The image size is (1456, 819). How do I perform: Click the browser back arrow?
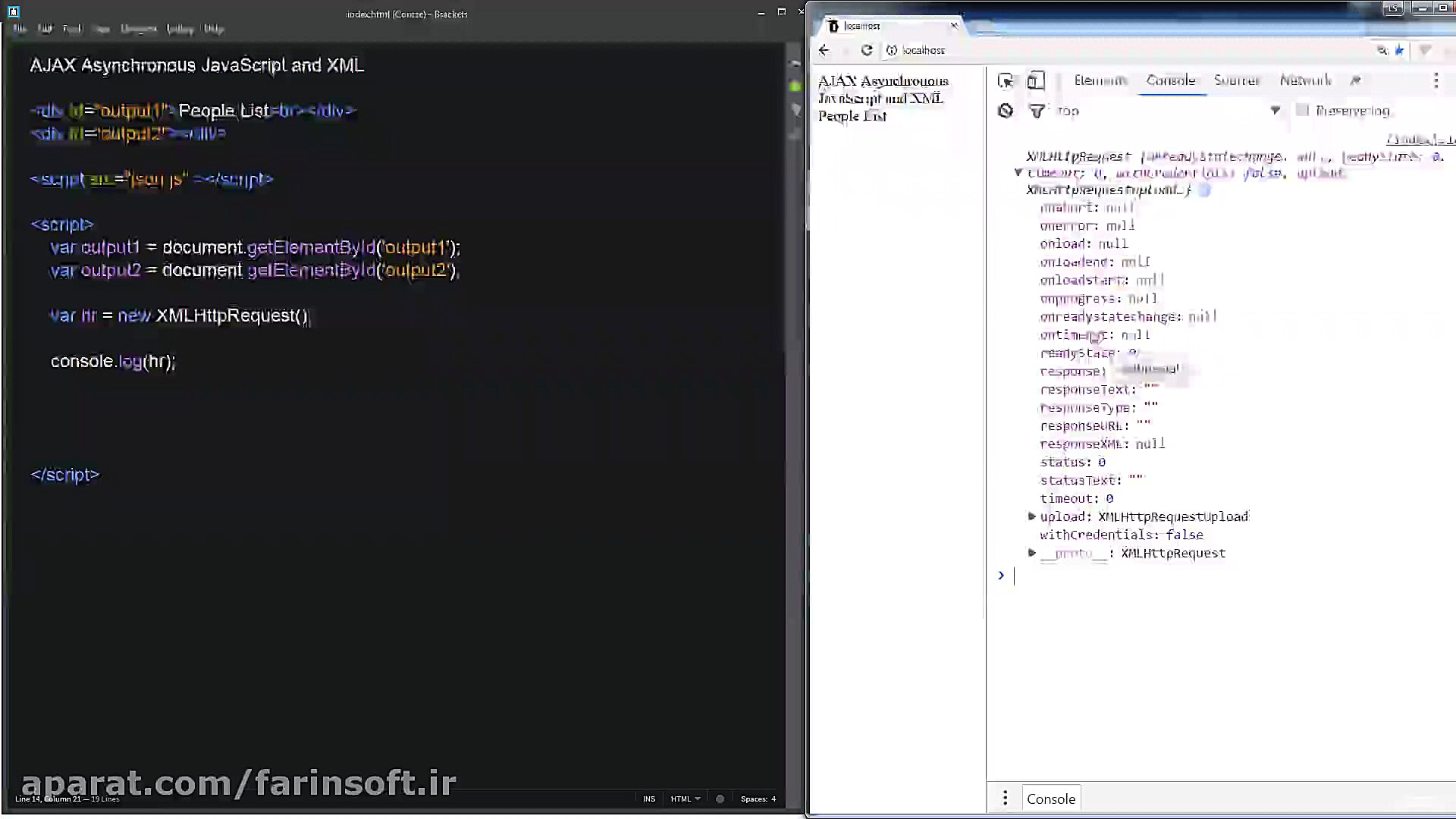pos(824,50)
